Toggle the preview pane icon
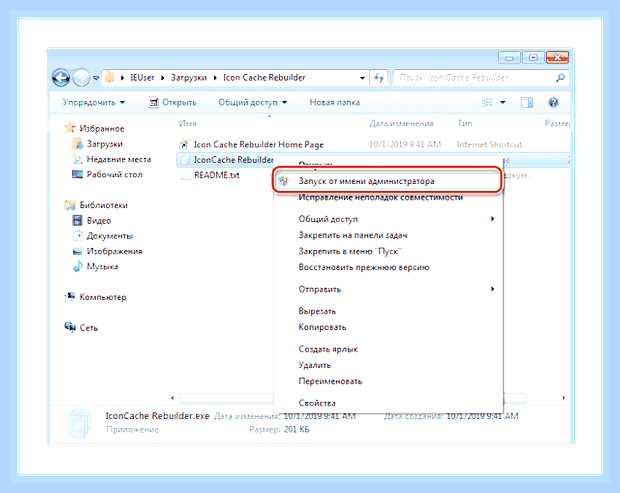Screen dimensions: 620x493 (527, 102)
